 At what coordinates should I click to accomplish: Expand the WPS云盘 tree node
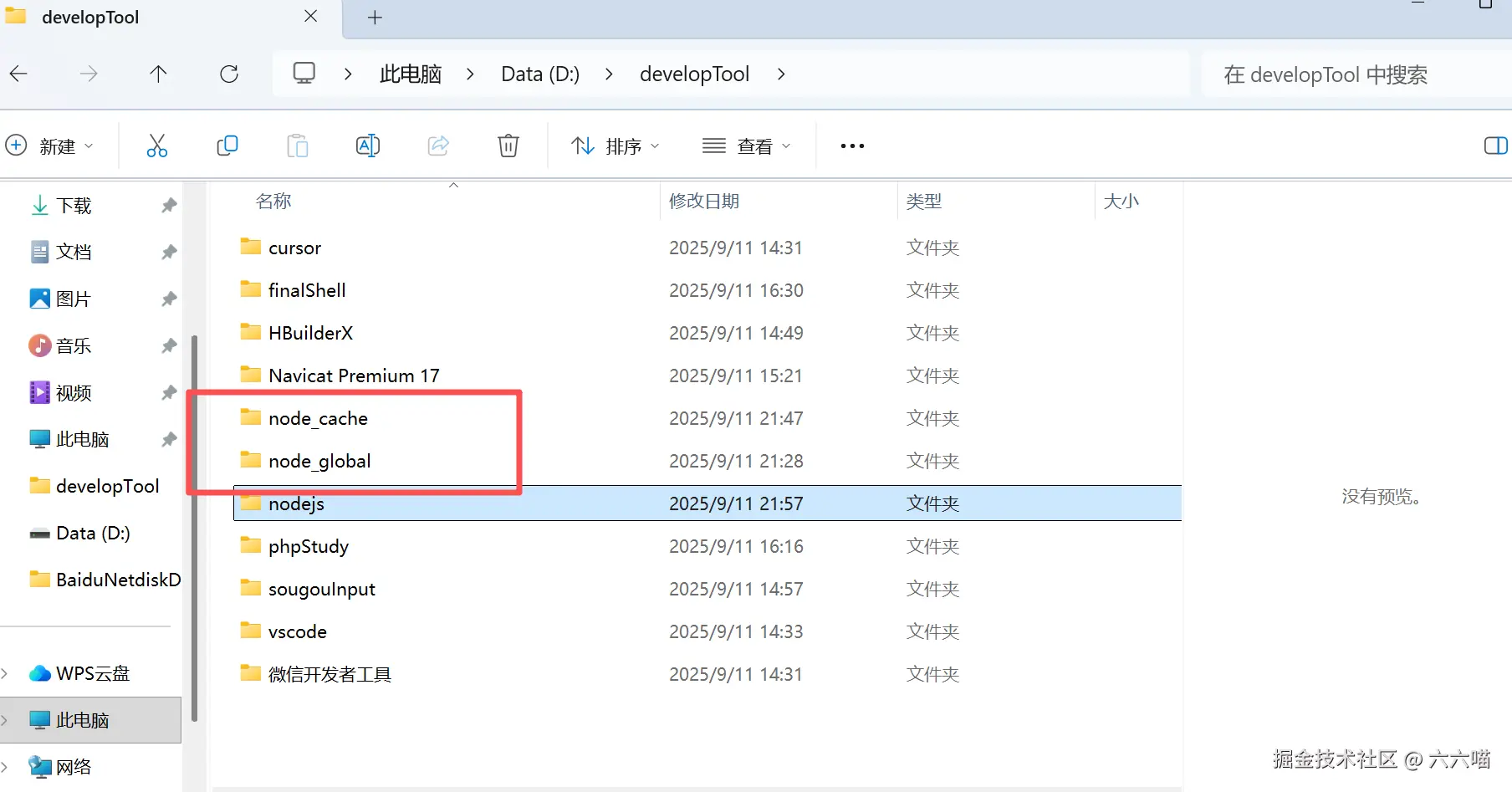[x=5, y=673]
